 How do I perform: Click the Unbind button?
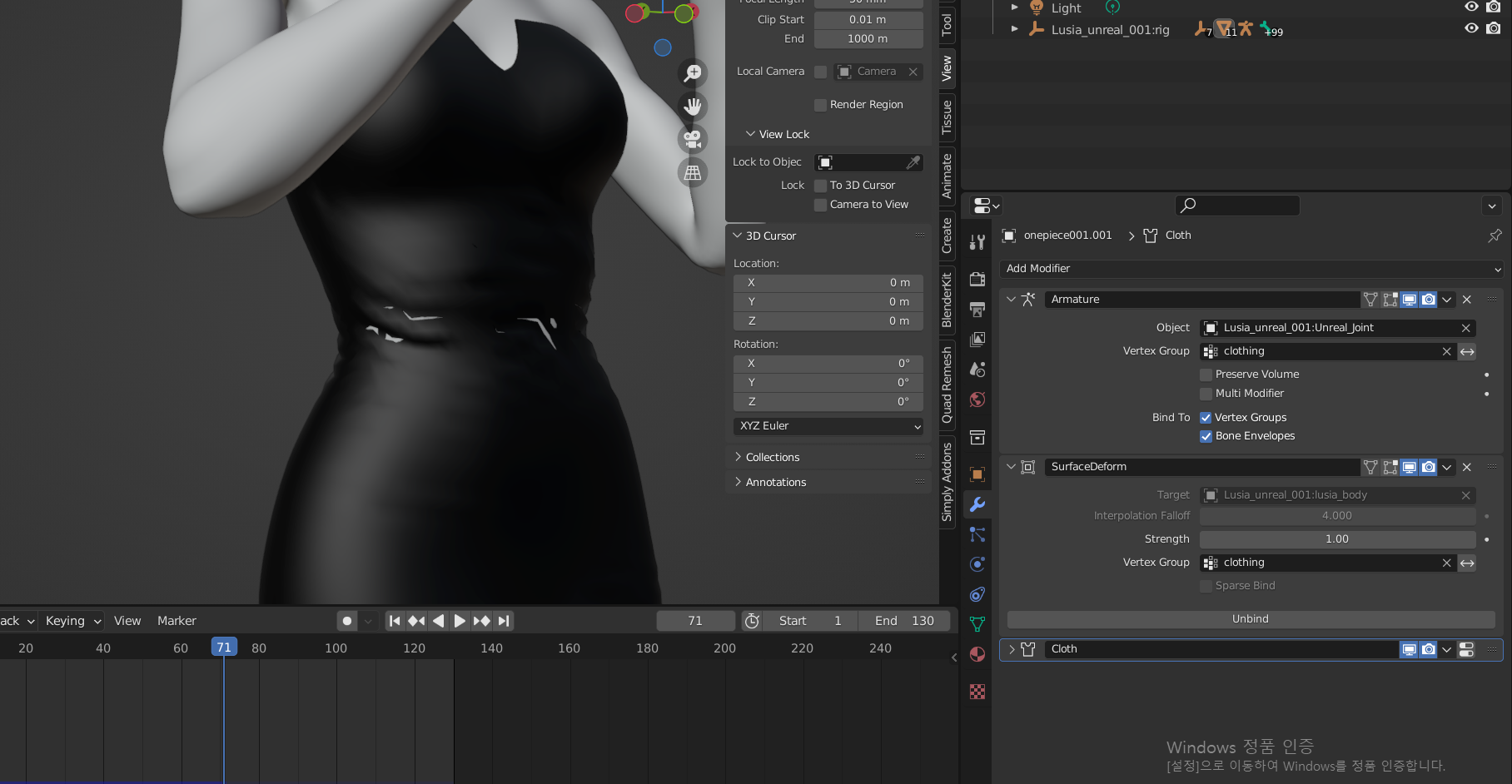(1251, 619)
